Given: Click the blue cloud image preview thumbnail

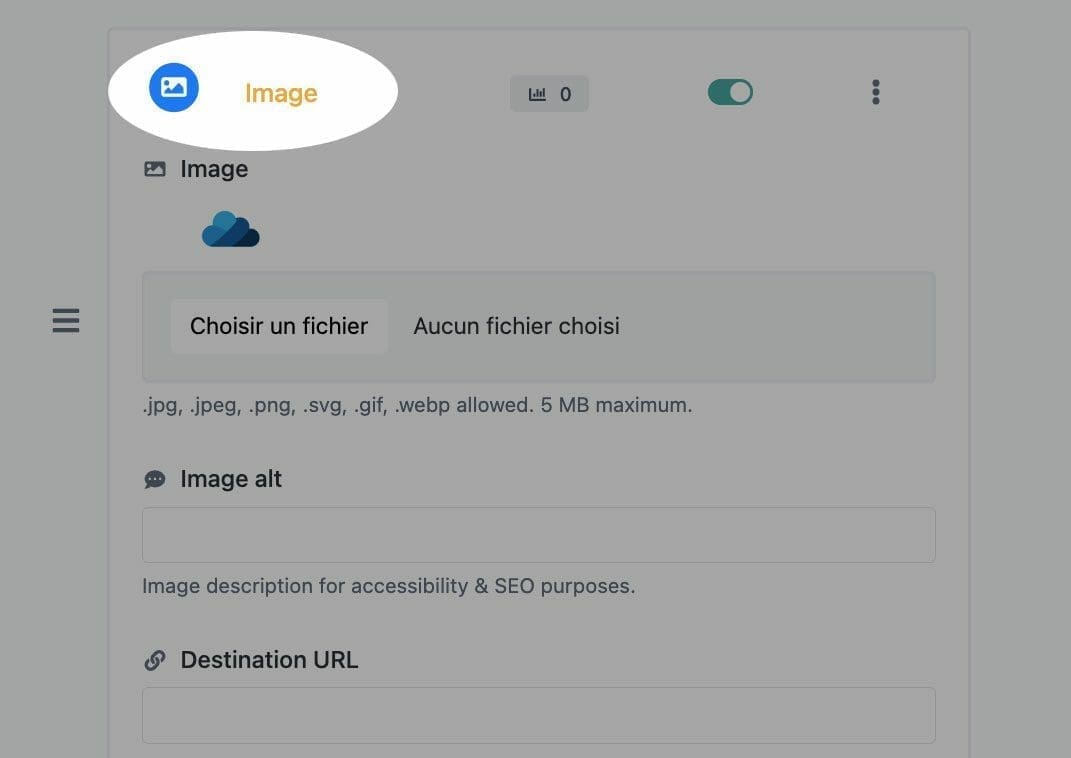Looking at the screenshot, I should 231,229.
